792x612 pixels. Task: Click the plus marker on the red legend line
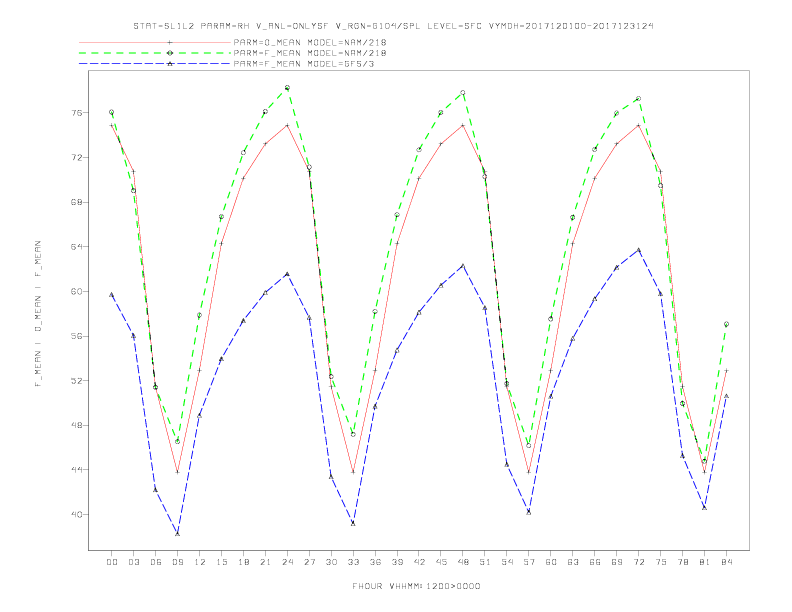[170, 42]
